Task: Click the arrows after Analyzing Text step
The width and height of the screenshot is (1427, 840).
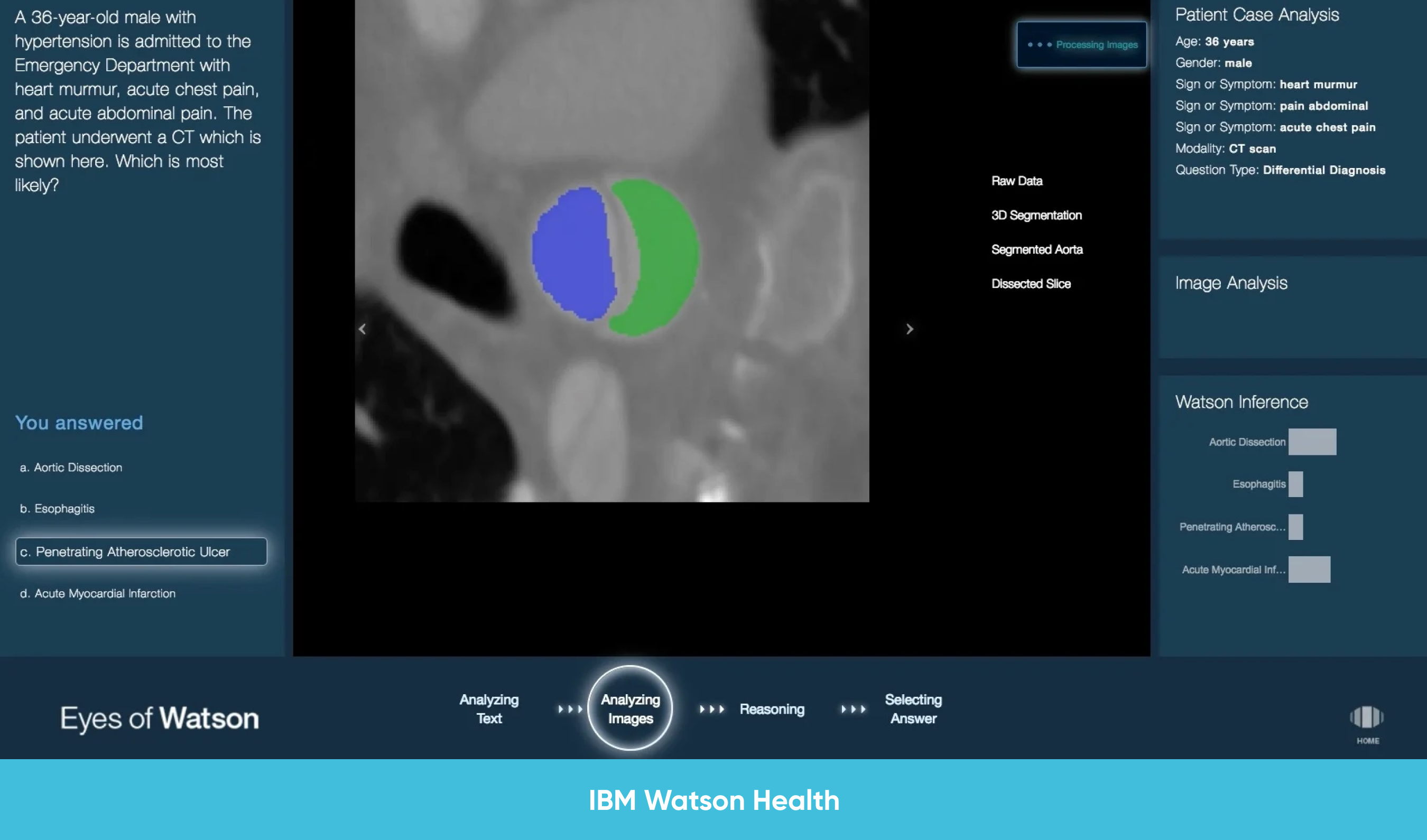Action: 570,709
